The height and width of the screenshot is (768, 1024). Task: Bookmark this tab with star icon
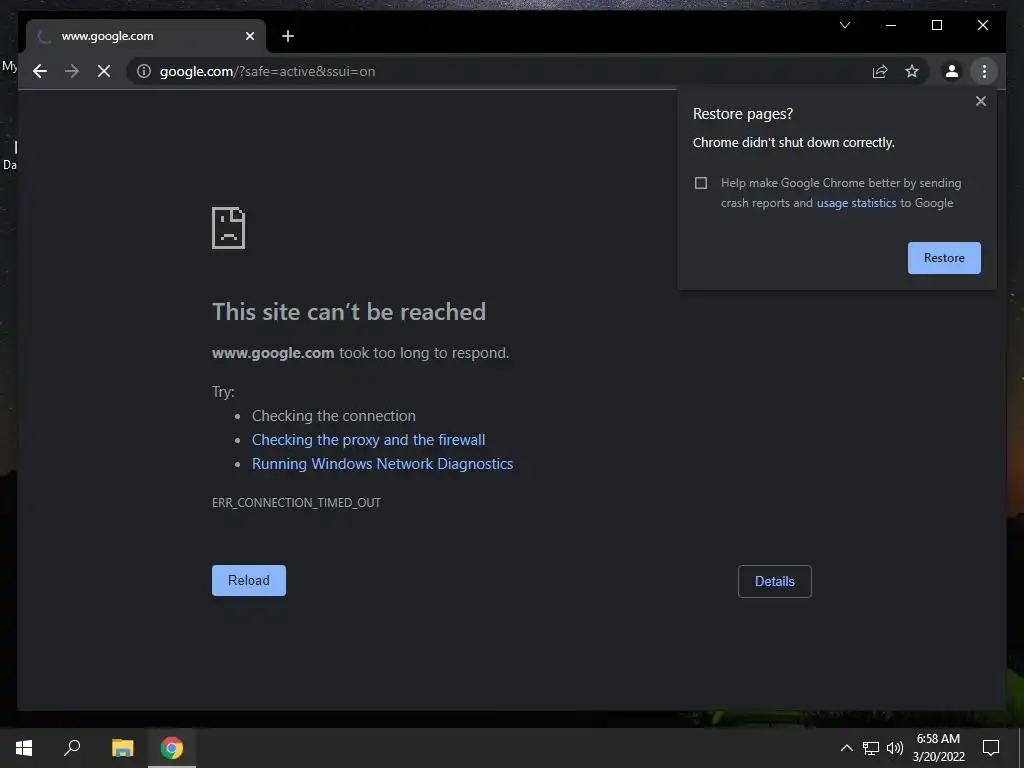[x=912, y=71]
